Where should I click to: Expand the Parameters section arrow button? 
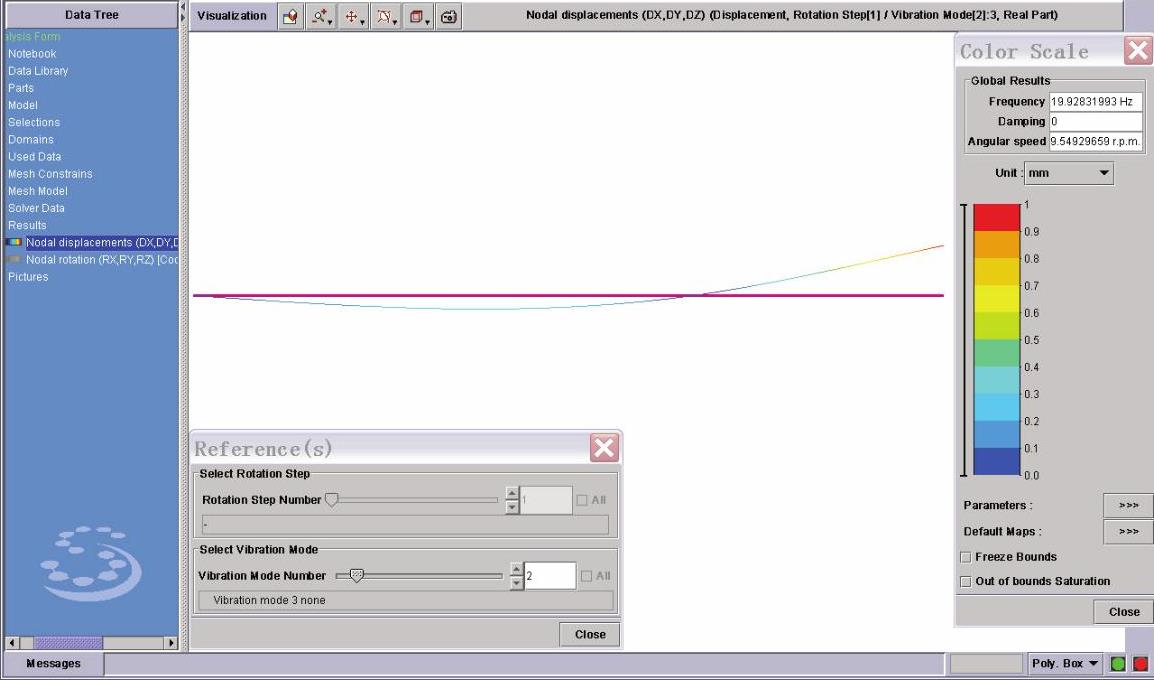tap(1127, 506)
